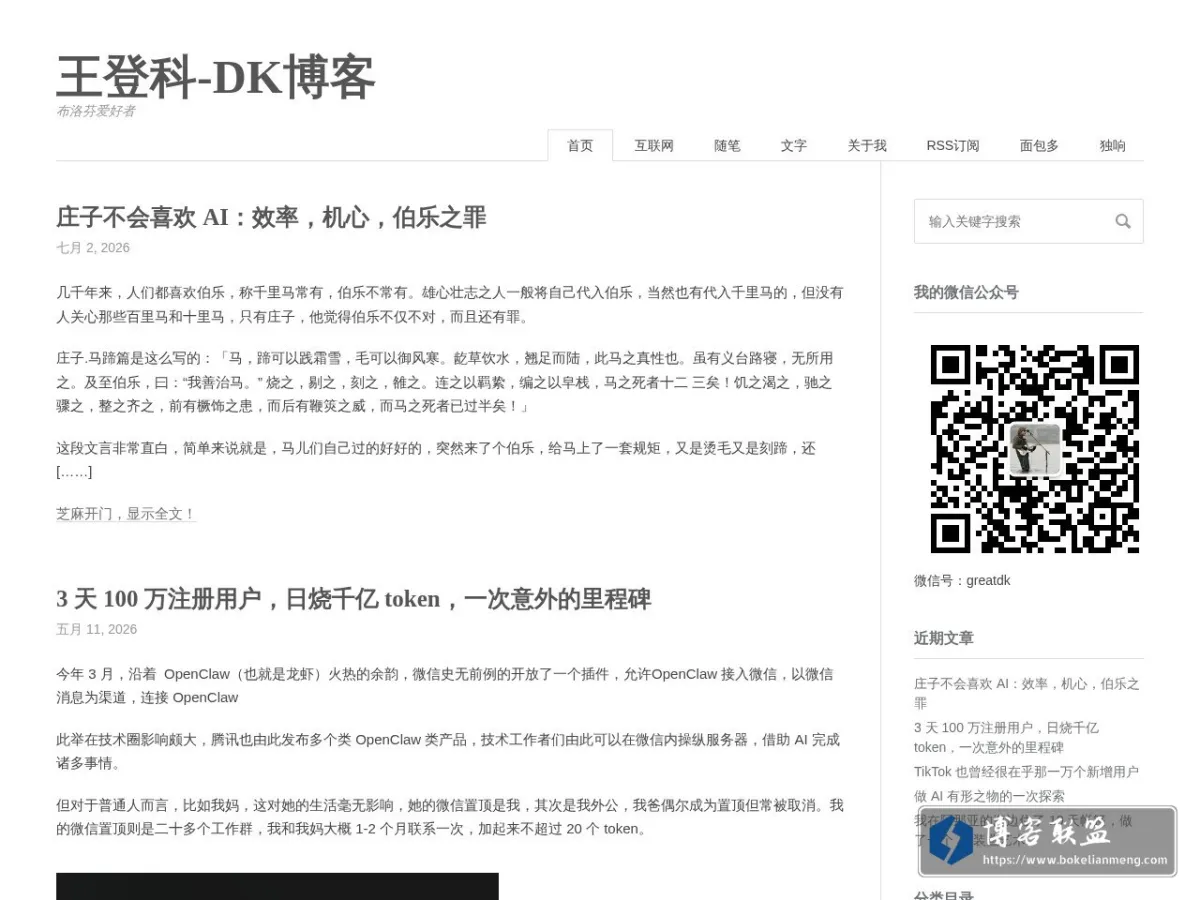Click the 王登科-DK博客 site title
This screenshot has width=1200, height=900.
pos(216,77)
